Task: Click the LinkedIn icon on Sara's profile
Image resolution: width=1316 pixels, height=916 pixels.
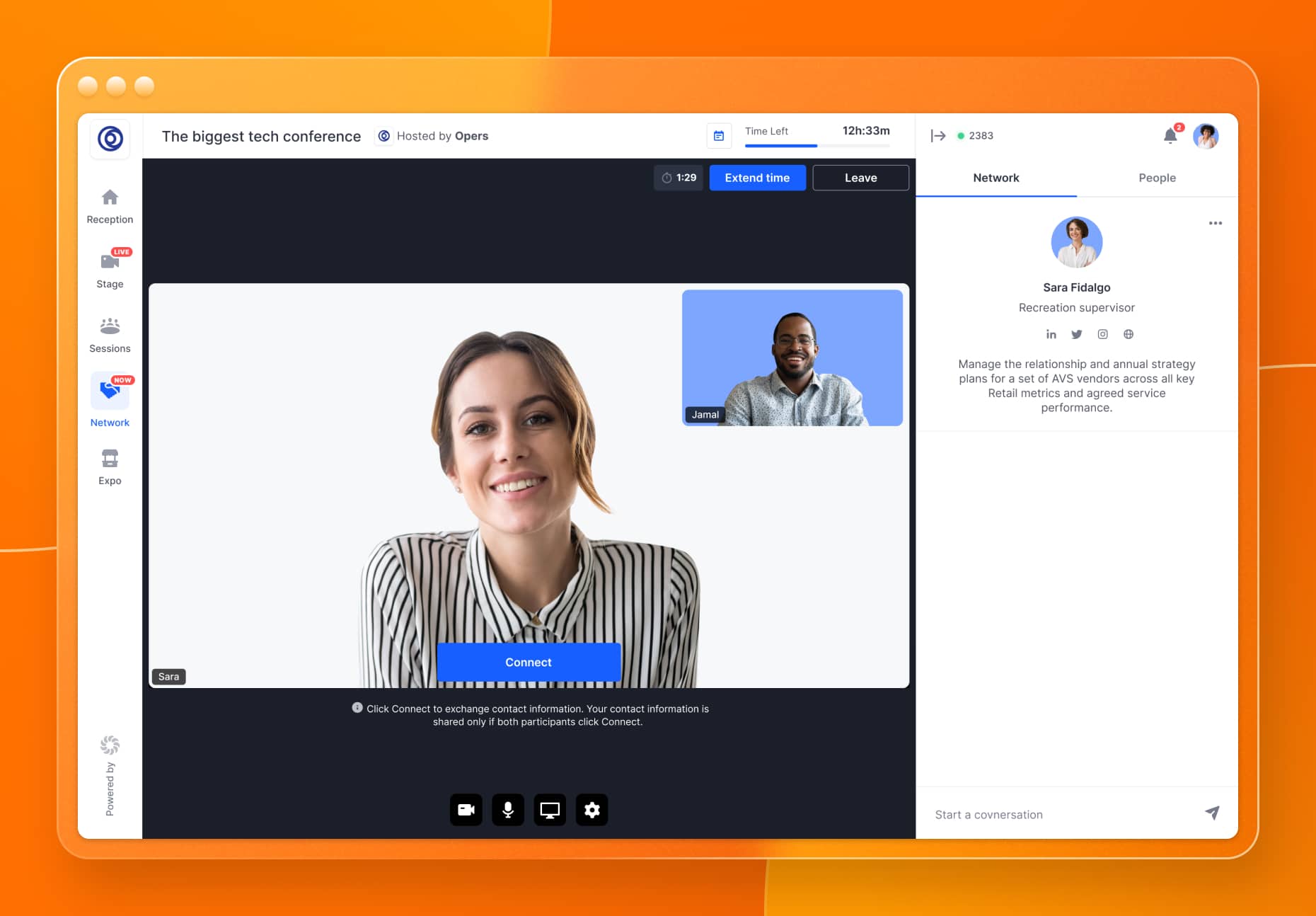Action: click(x=1051, y=334)
